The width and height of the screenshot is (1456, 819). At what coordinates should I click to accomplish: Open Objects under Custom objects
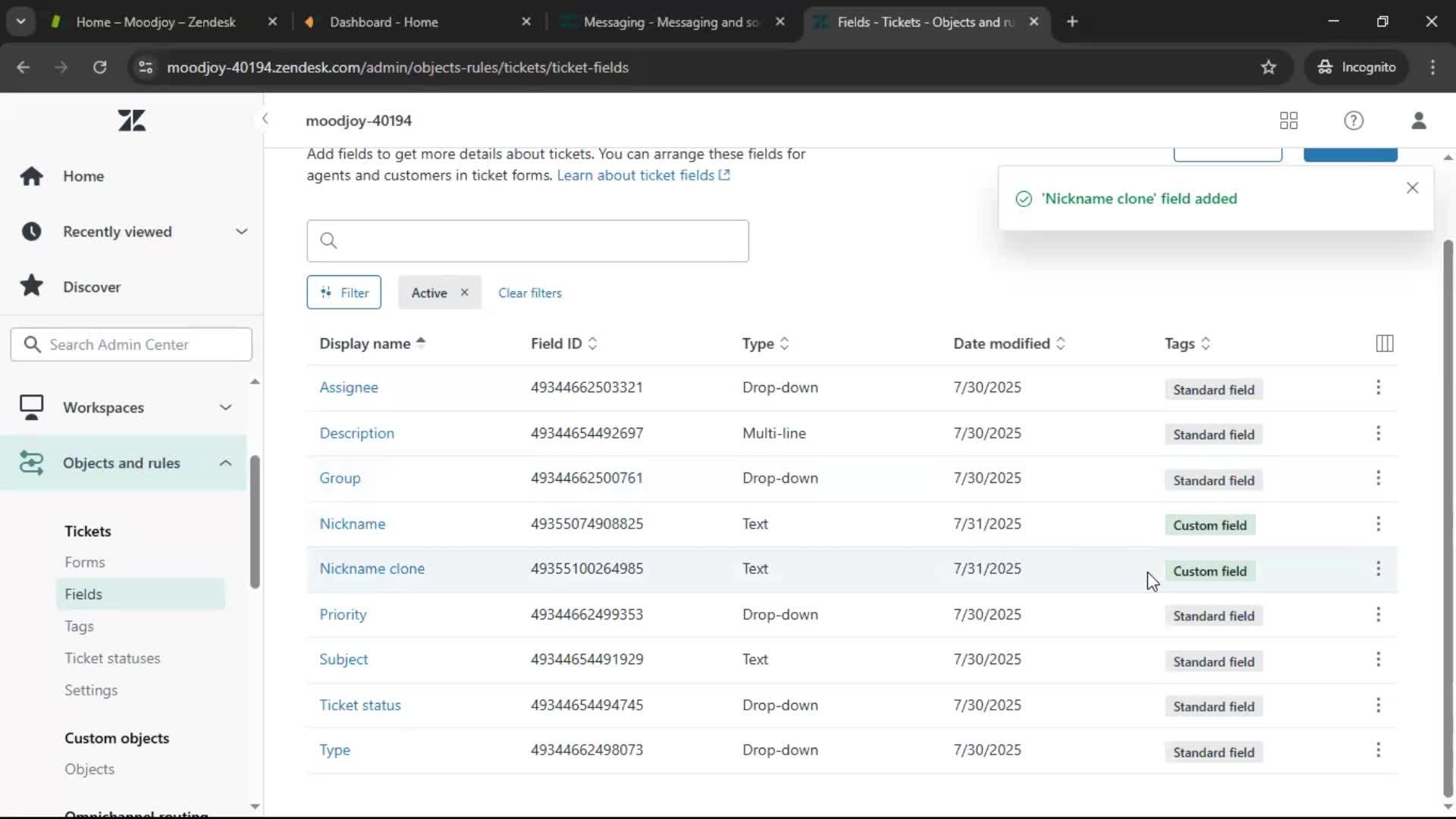(x=89, y=769)
